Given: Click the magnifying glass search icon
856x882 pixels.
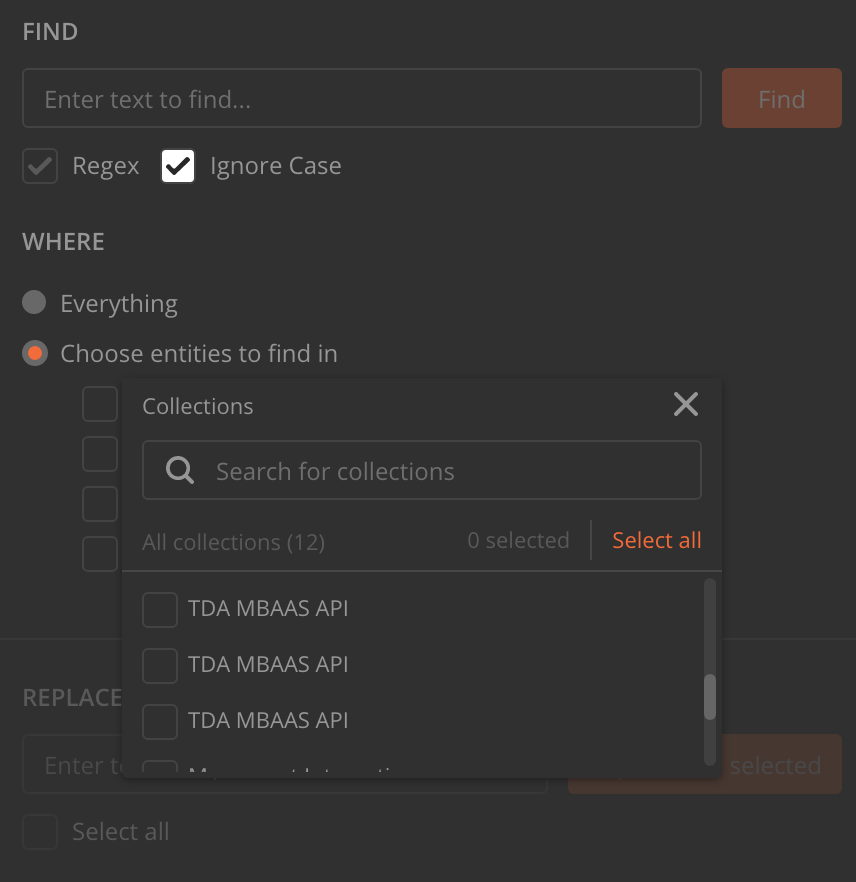Looking at the screenshot, I should click(x=178, y=470).
